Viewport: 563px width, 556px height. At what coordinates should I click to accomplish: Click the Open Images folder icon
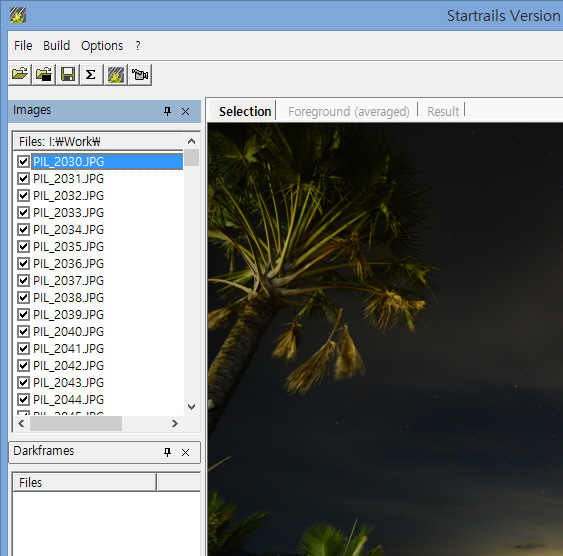pyautogui.click(x=20, y=75)
